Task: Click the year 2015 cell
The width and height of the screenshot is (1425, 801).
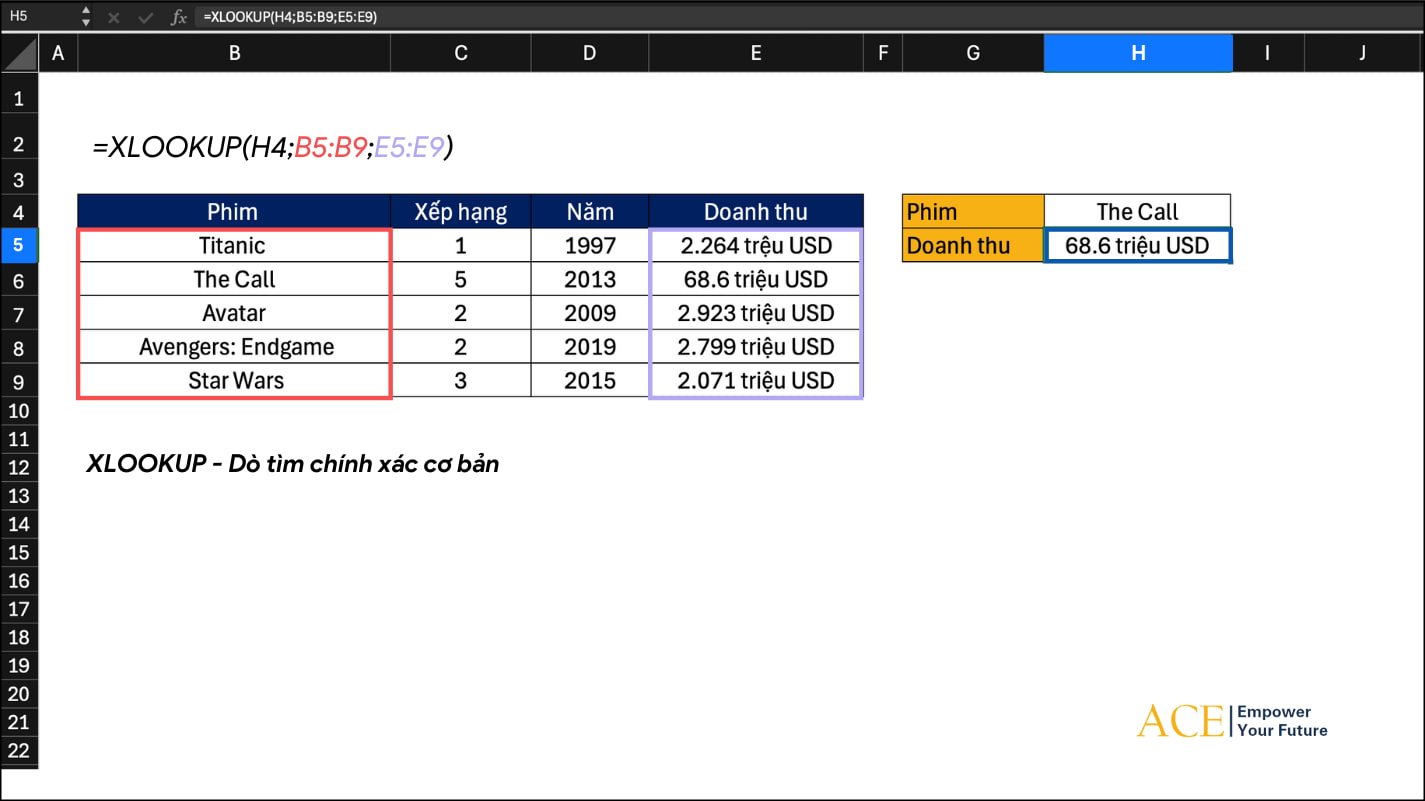Action: (x=589, y=381)
